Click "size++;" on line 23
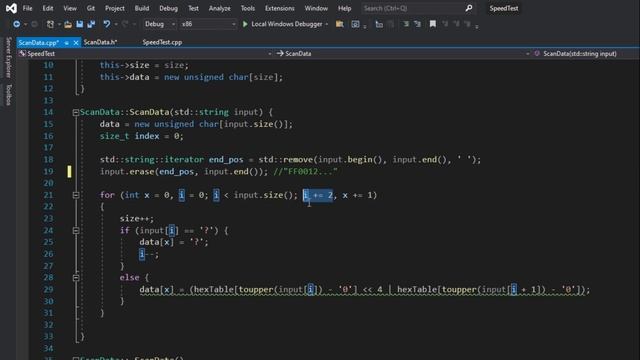The height and width of the screenshot is (360, 640). click(137, 219)
